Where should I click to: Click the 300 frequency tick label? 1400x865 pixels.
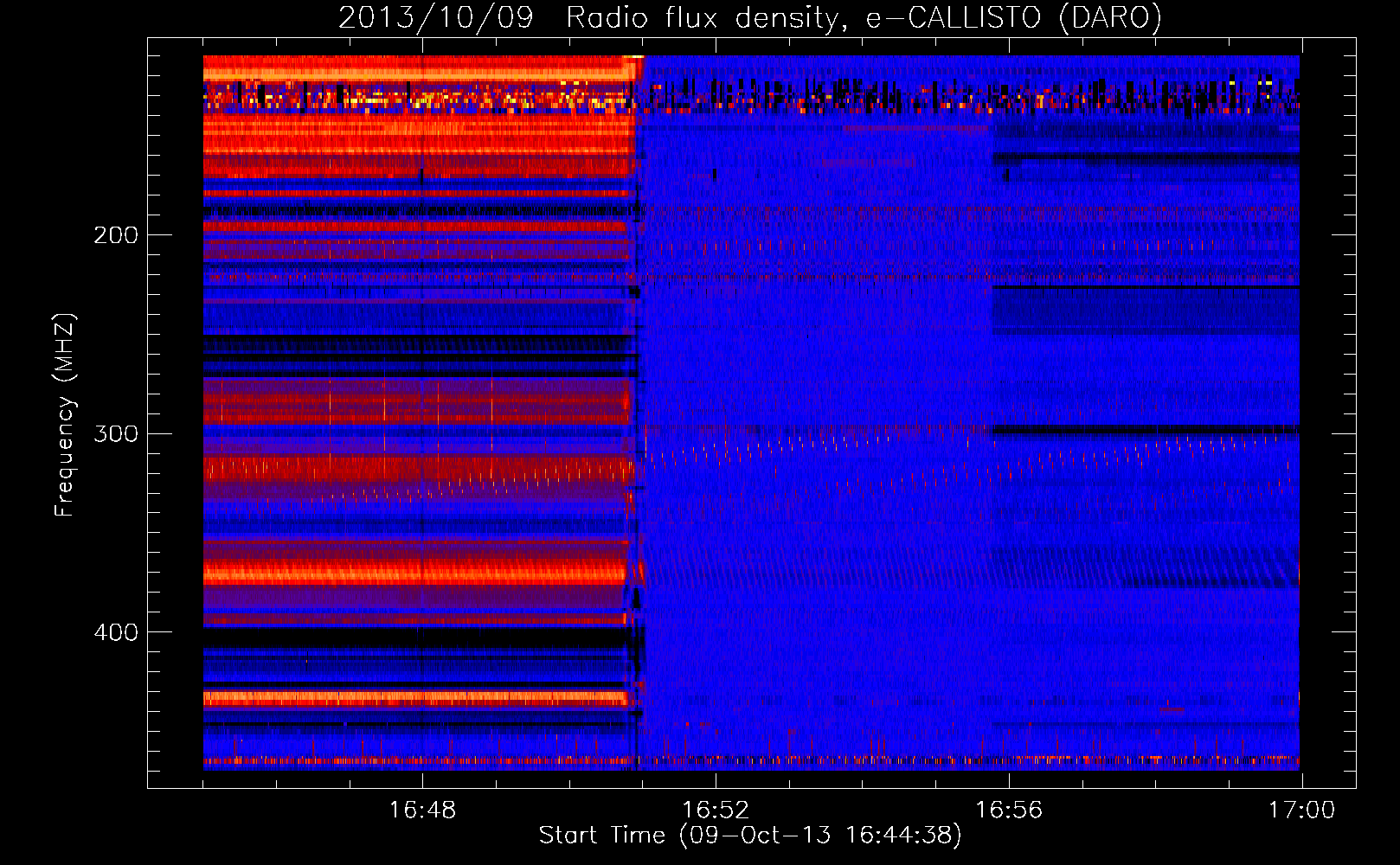[116, 433]
